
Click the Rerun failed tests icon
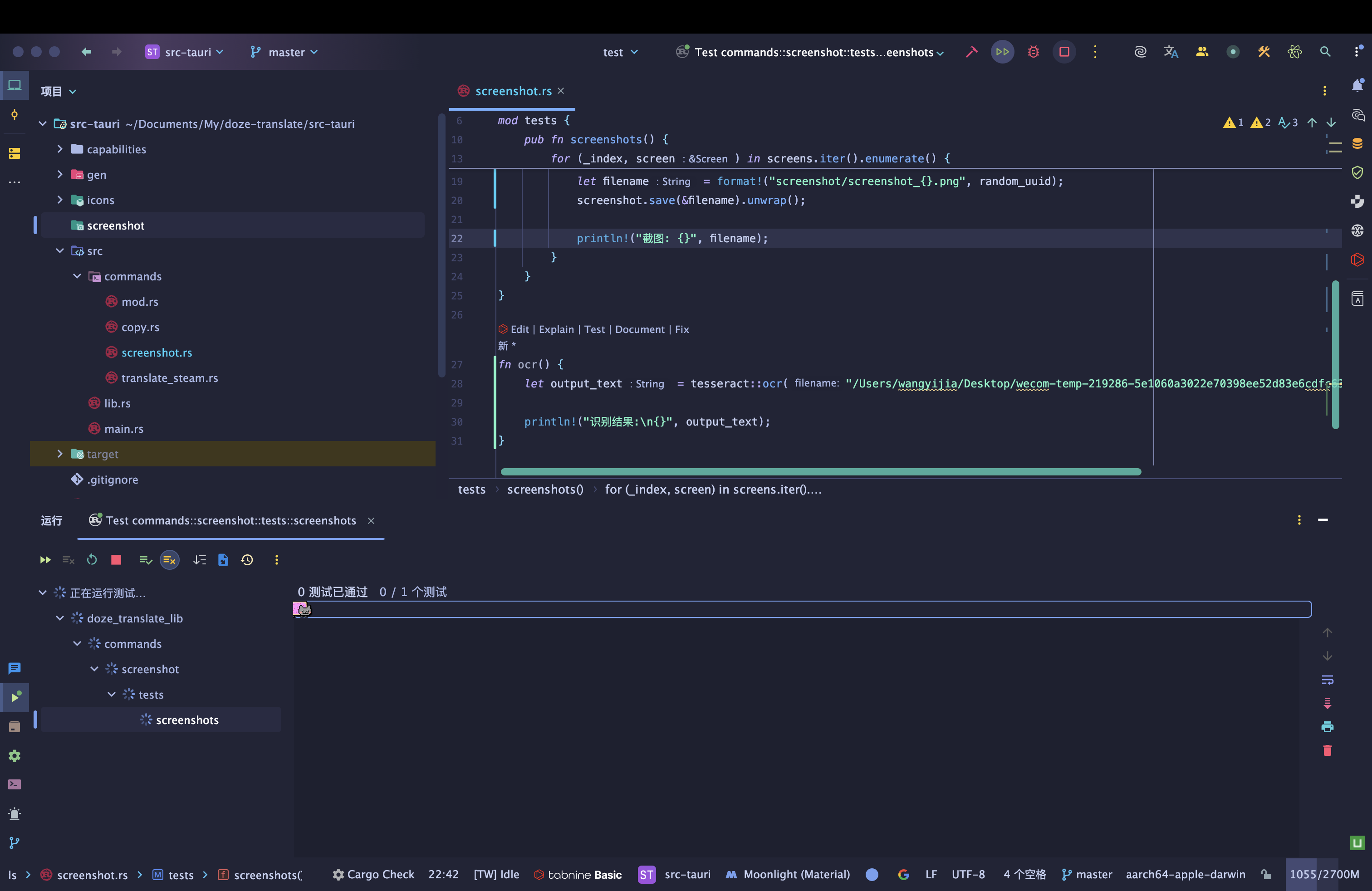click(68, 560)
